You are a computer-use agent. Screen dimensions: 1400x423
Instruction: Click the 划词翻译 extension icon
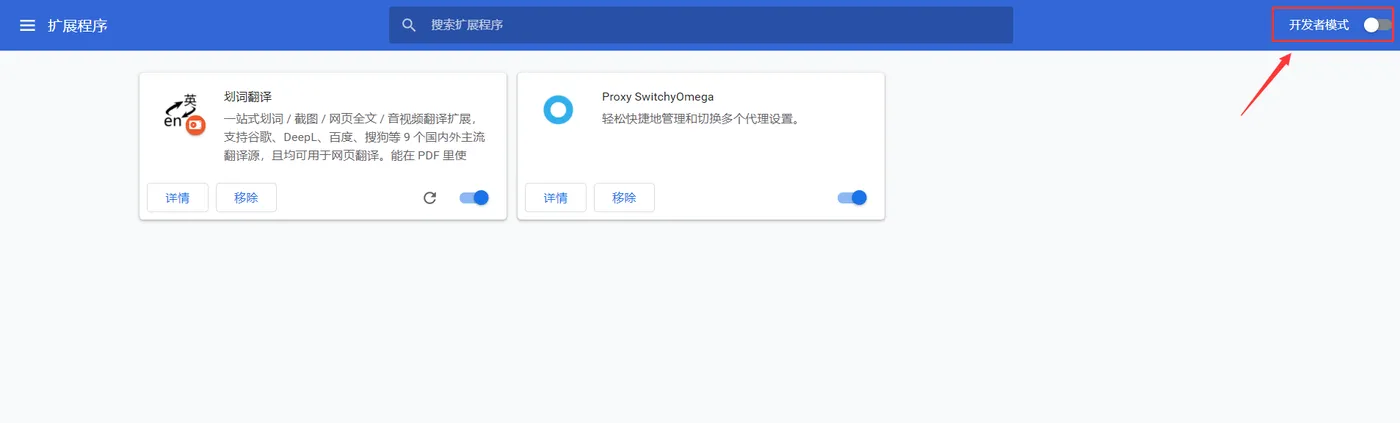point(184,116)
